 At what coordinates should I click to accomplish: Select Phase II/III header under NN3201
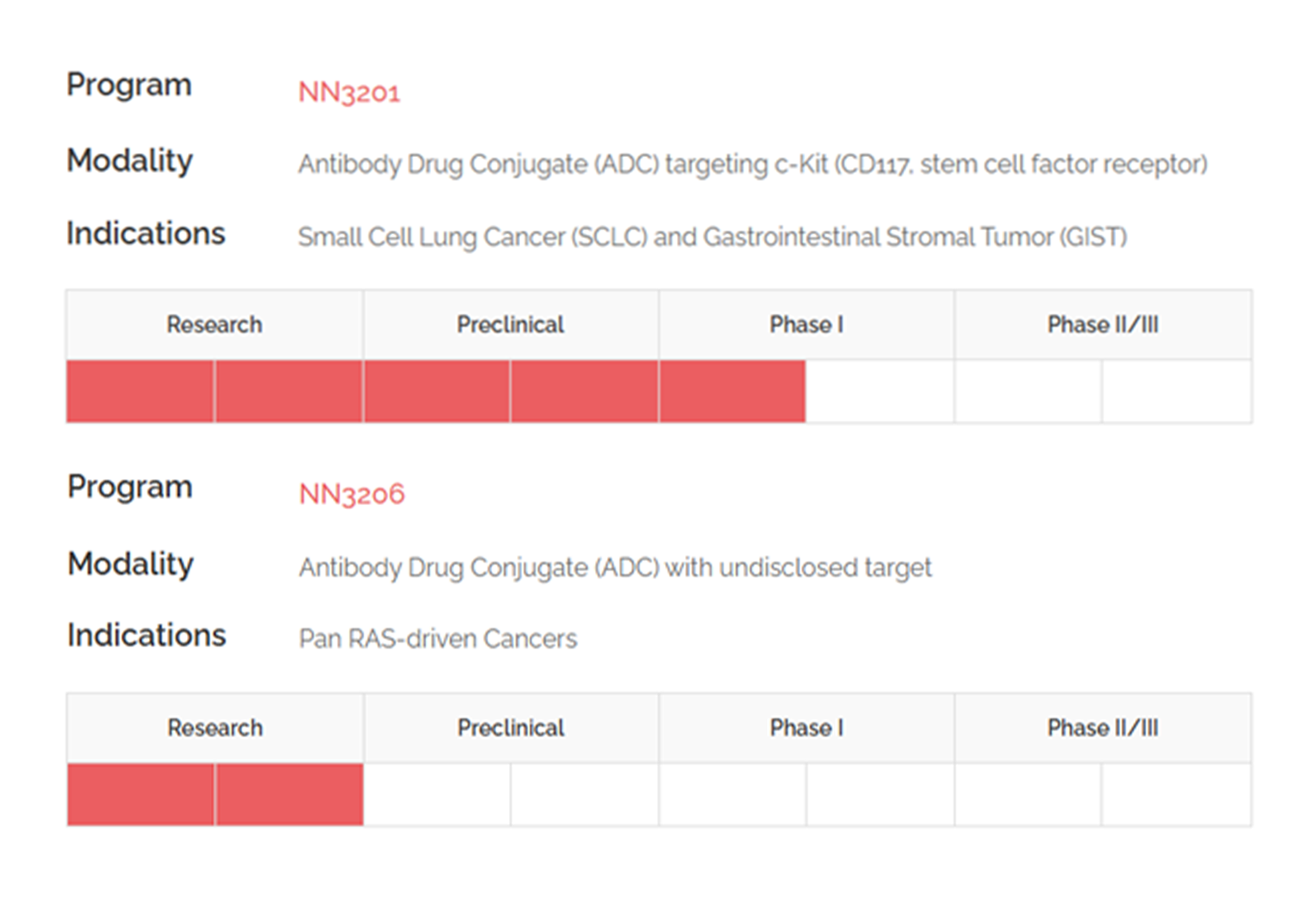(x=1103, y=324)
